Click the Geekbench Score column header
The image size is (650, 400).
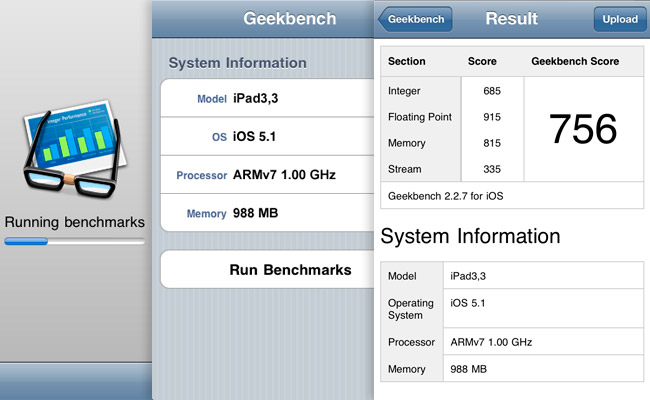coord(573,61)
